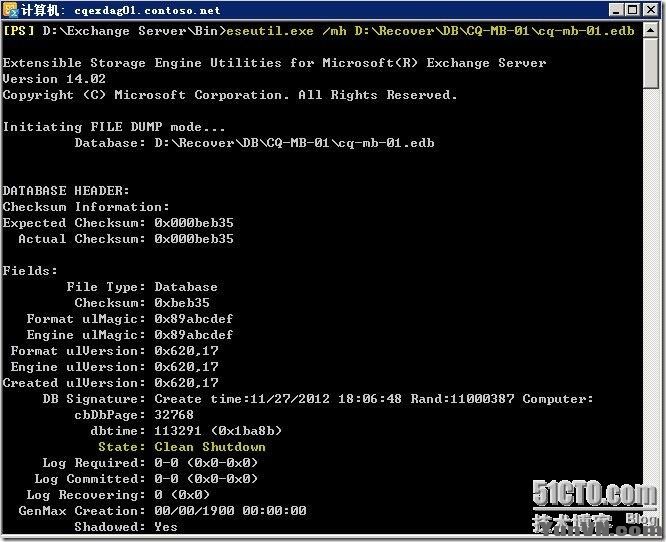The width and height of the screenshot is (666, 542).
Task: Click cbDbPage value 32768
Action: click(x=174, y=415)
